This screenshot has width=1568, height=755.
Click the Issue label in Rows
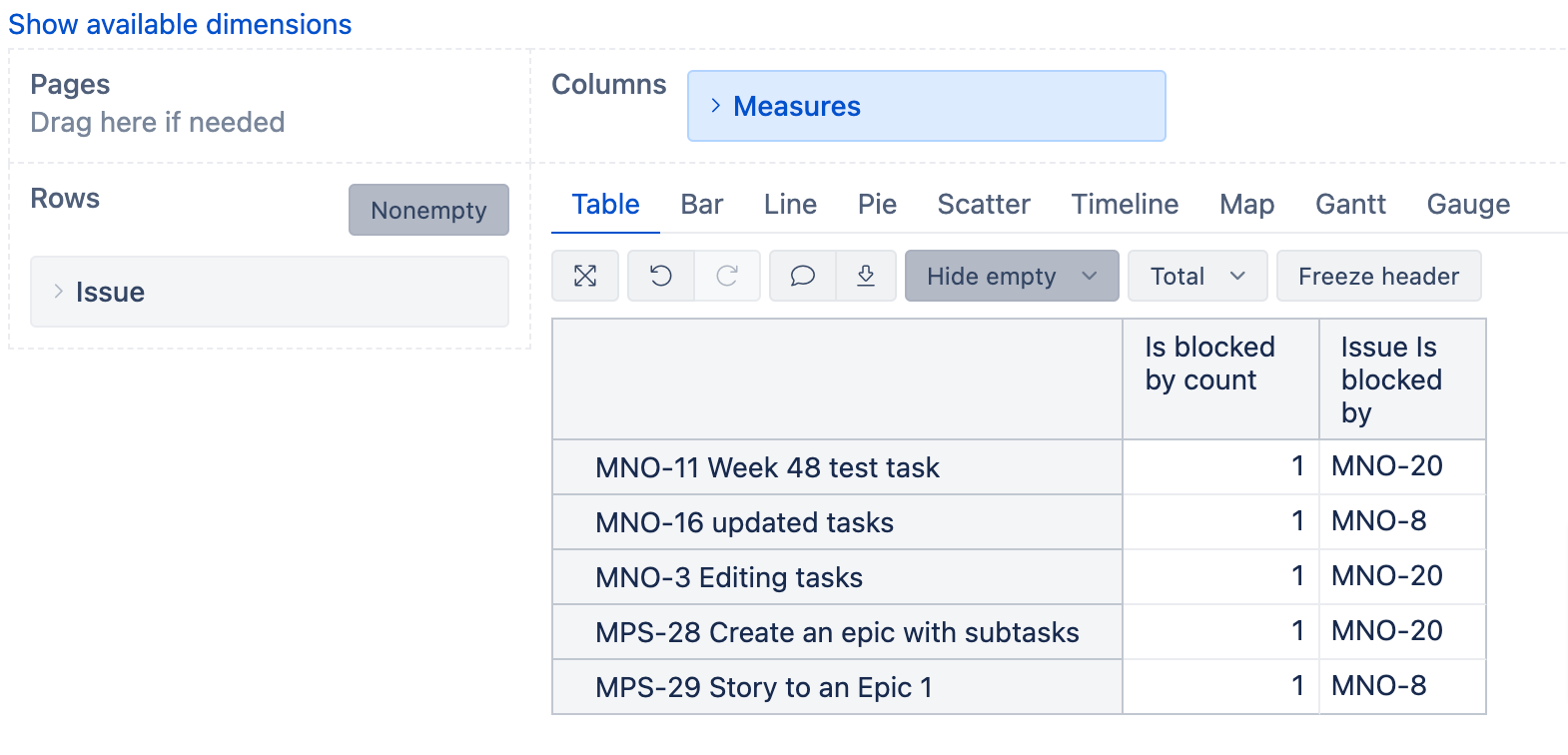110,292
